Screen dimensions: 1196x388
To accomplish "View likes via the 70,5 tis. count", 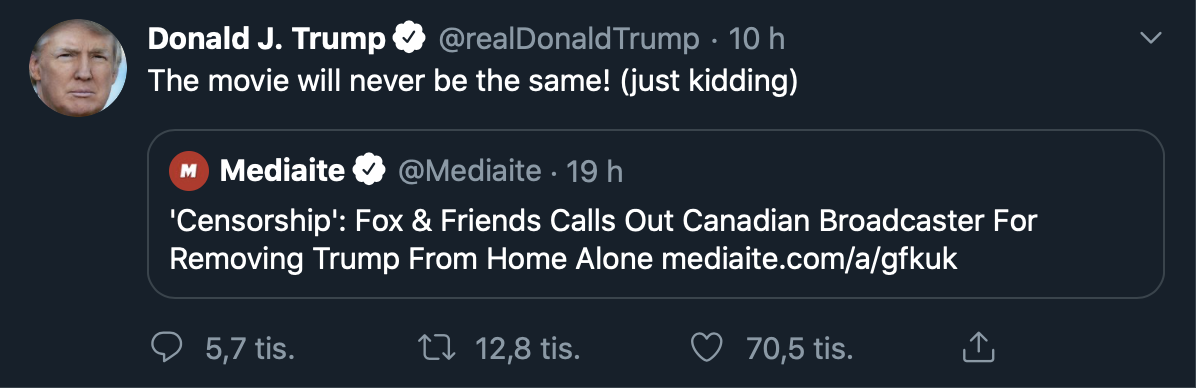I will 799,349.
